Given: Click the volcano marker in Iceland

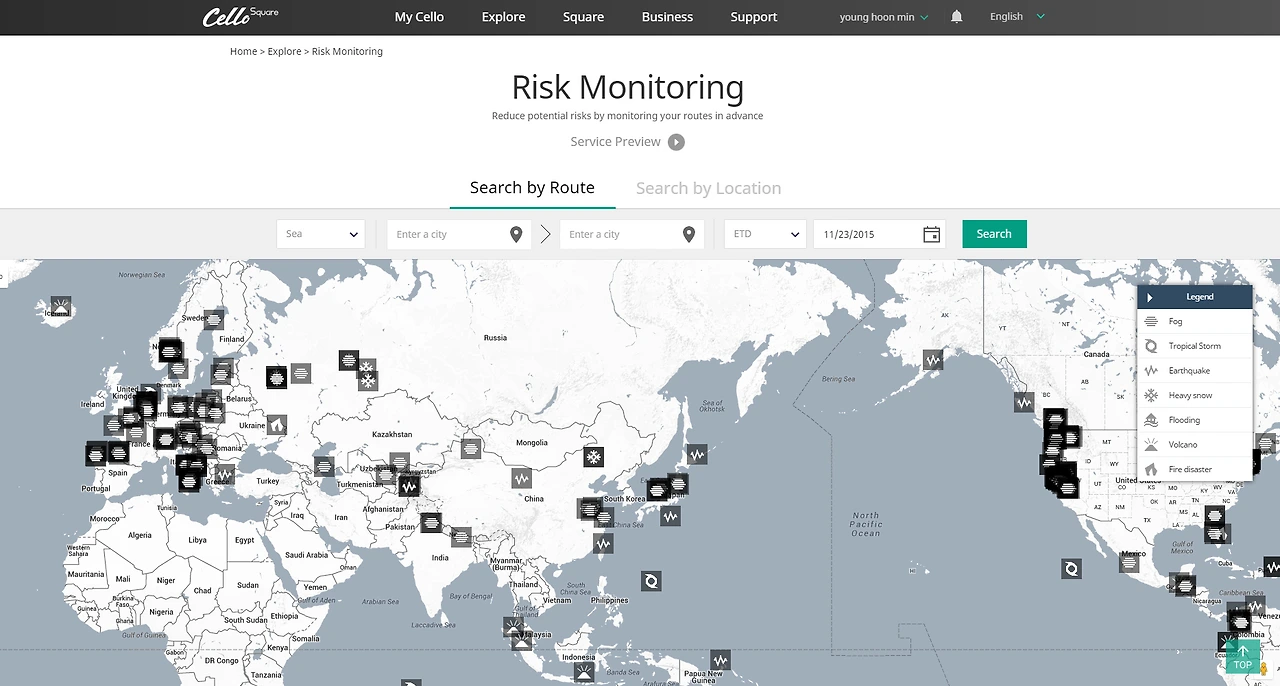Looking at the screenshot, I should [61, 306].
